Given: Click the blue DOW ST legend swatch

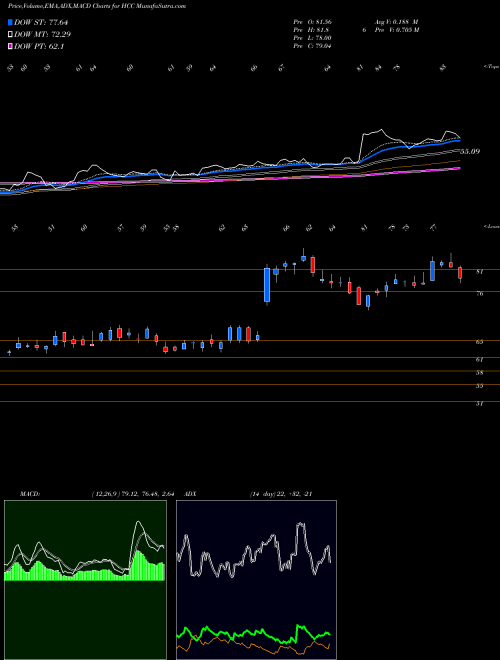Looking at the screenshot, I should [x=10, y=22].
